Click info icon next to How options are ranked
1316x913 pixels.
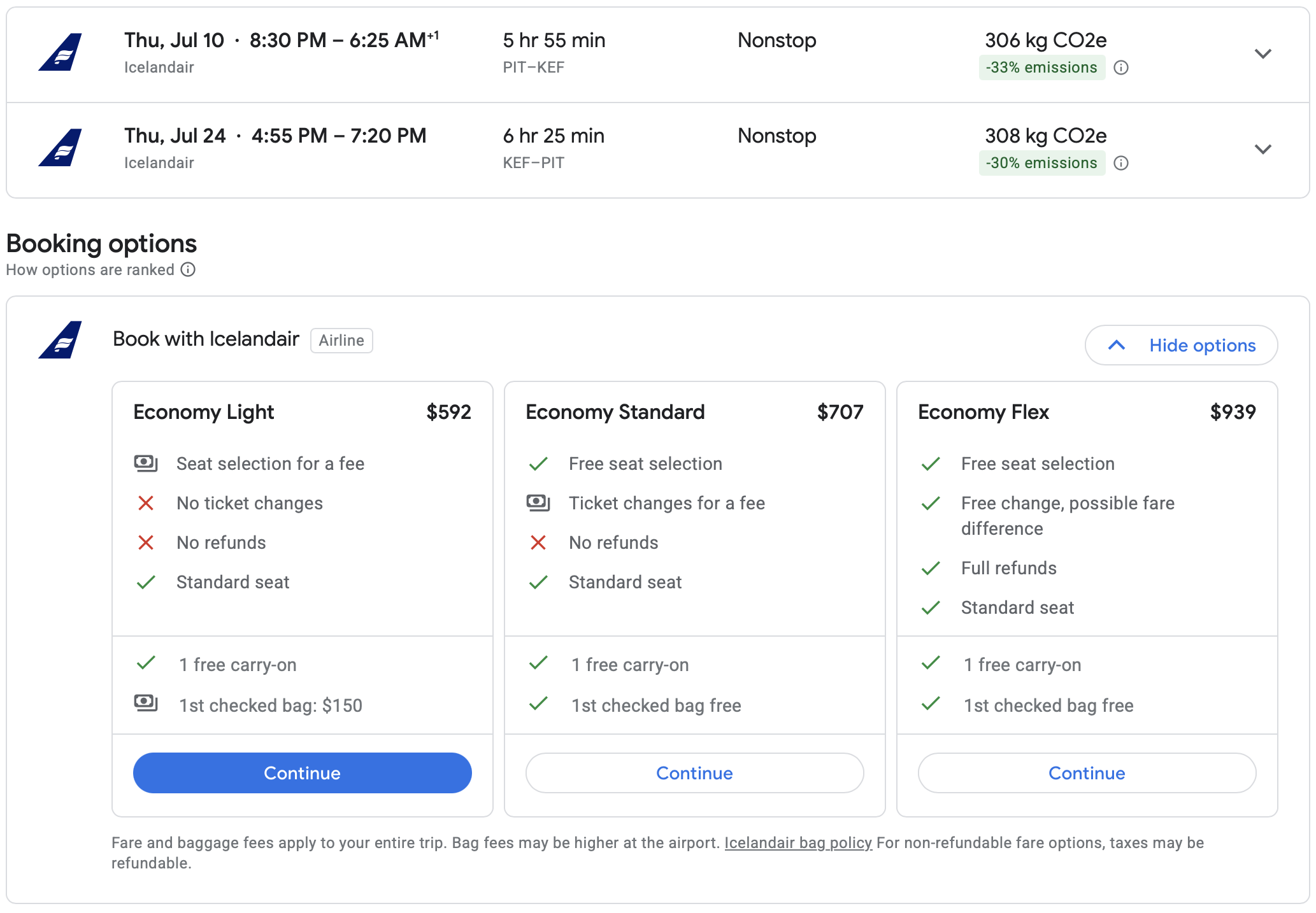tap(188, 269)
